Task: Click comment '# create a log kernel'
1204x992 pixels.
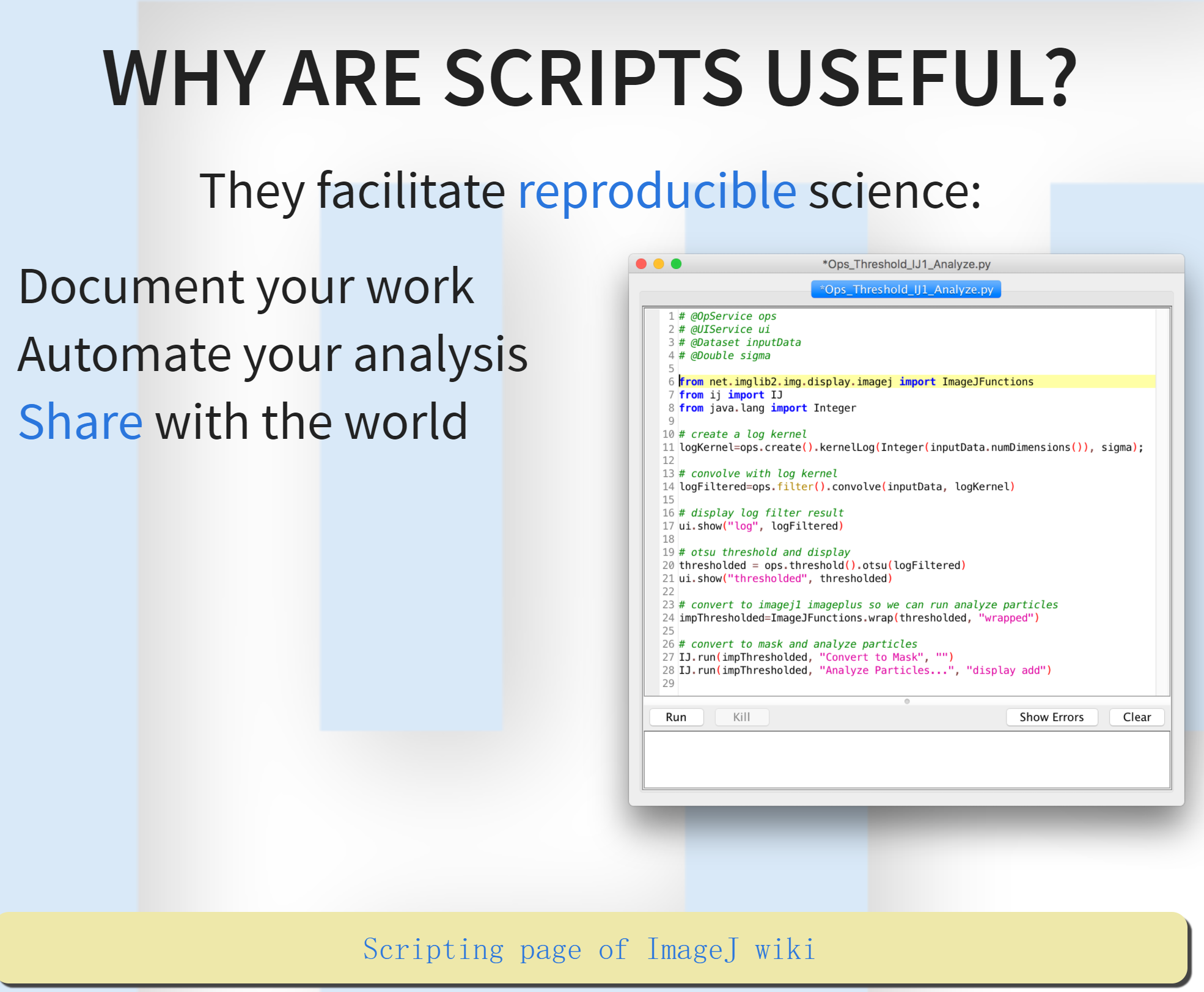Action: 743,434
